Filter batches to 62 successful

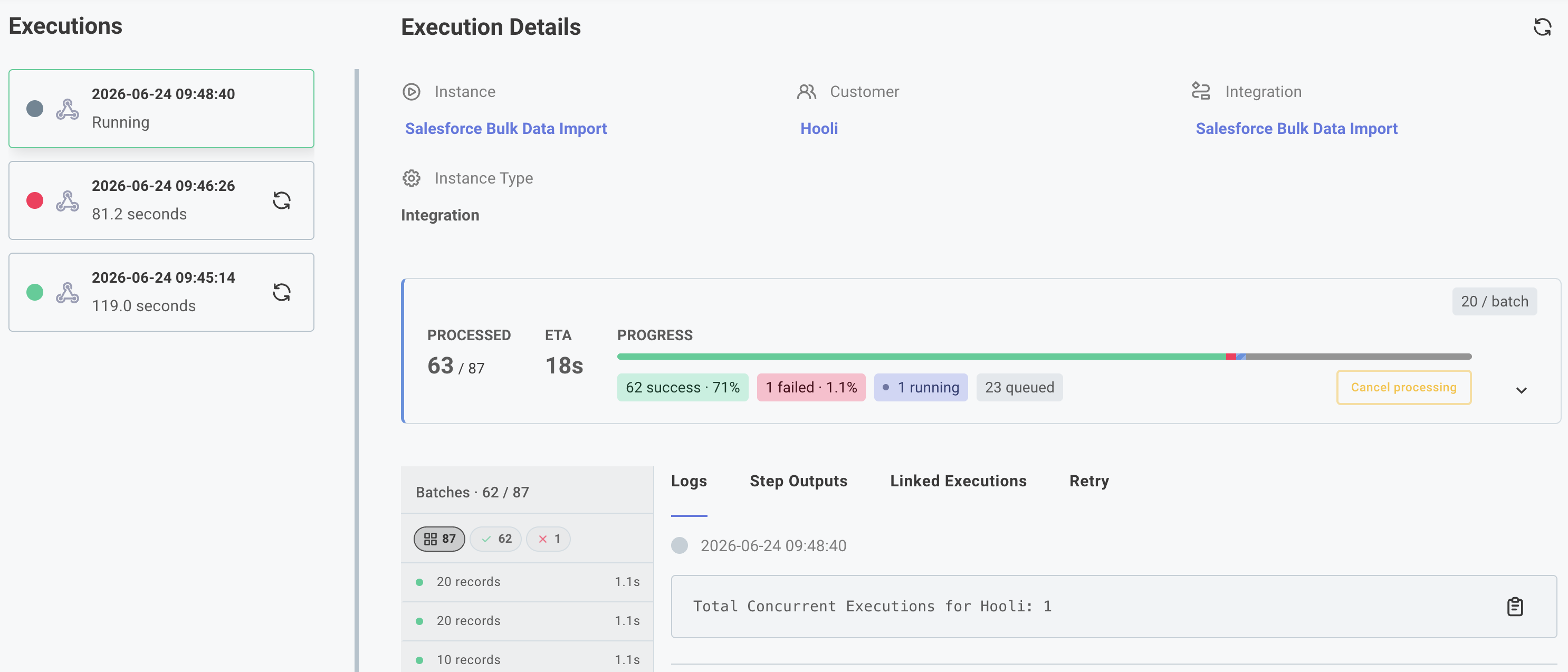(495, 539)
